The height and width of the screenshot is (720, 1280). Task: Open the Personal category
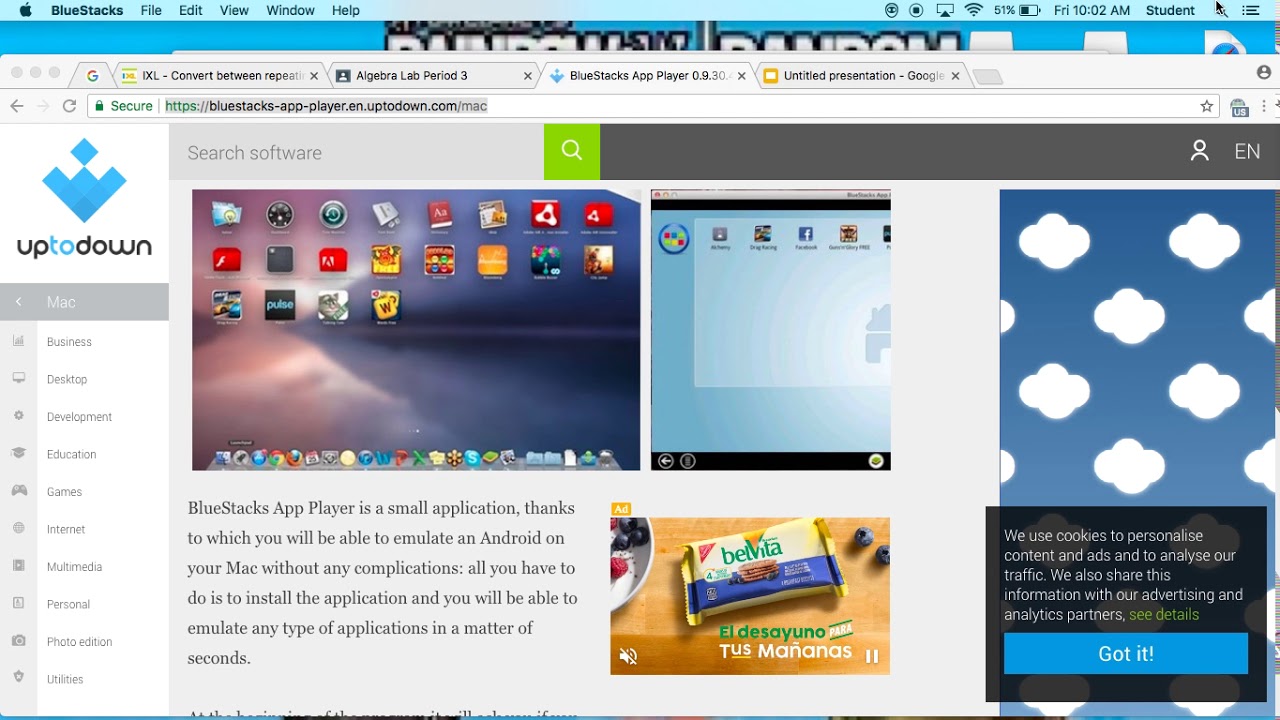tap(68, 604)
